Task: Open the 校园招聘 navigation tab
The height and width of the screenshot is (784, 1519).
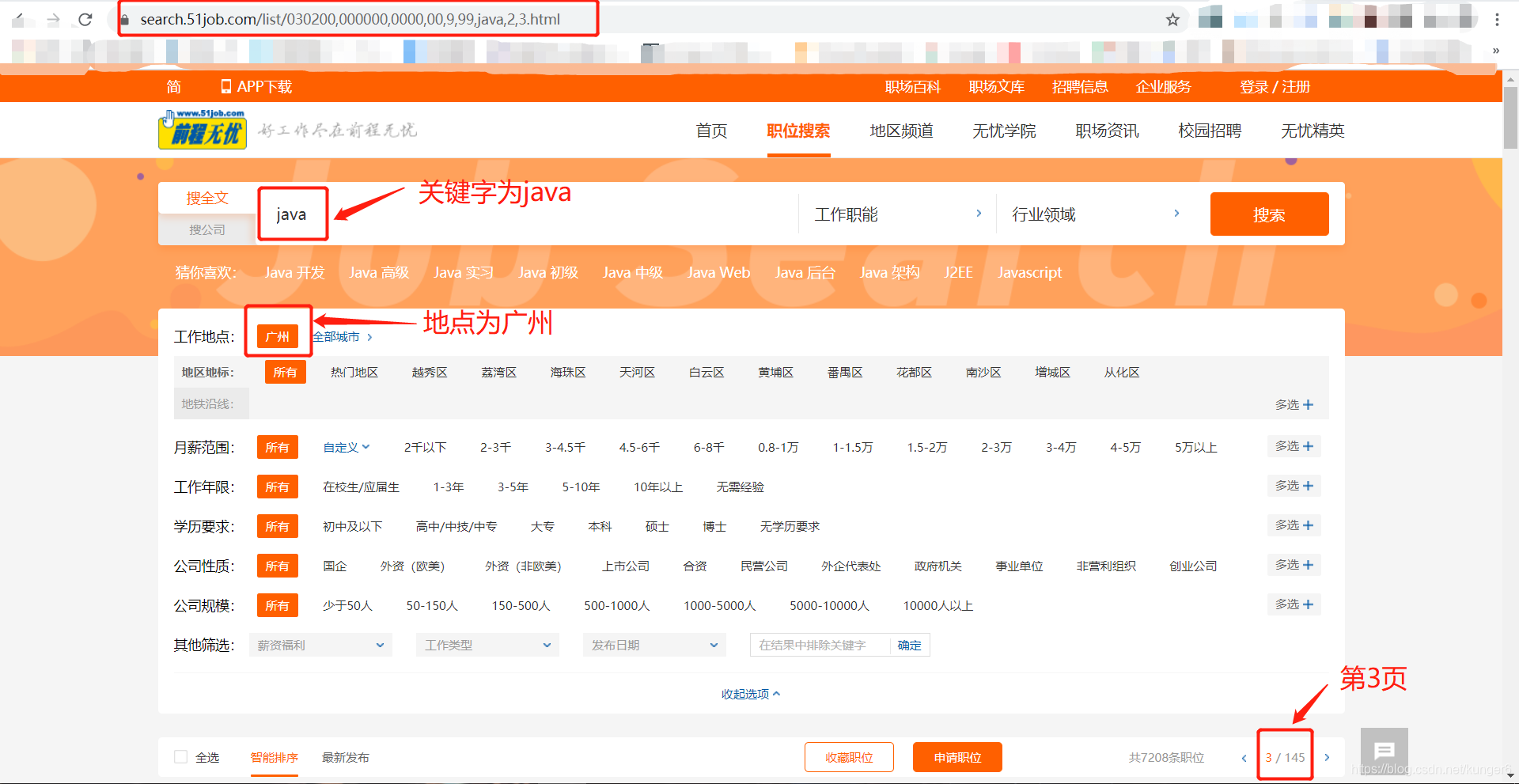Action: pos(1210,131)
